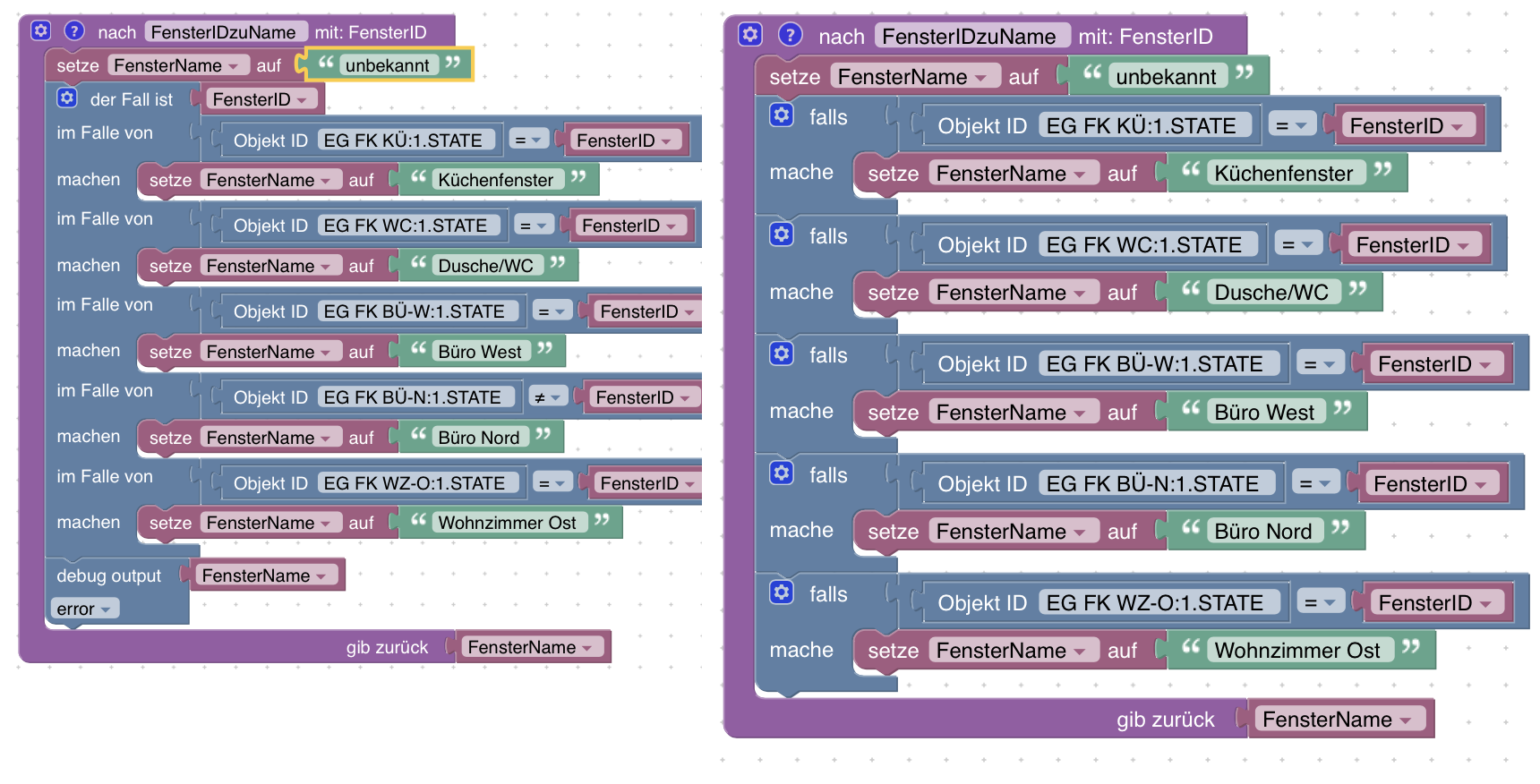
Task: Select the right 'gib zurück' label
Action: pyautogui.click(x=1166, y=720)
